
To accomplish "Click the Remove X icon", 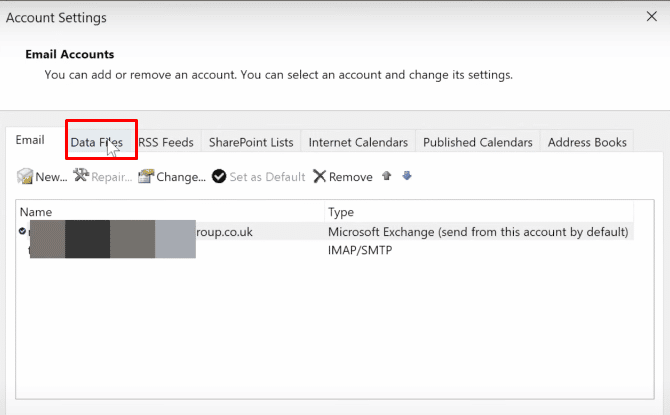I will click(x=319, y=176).
